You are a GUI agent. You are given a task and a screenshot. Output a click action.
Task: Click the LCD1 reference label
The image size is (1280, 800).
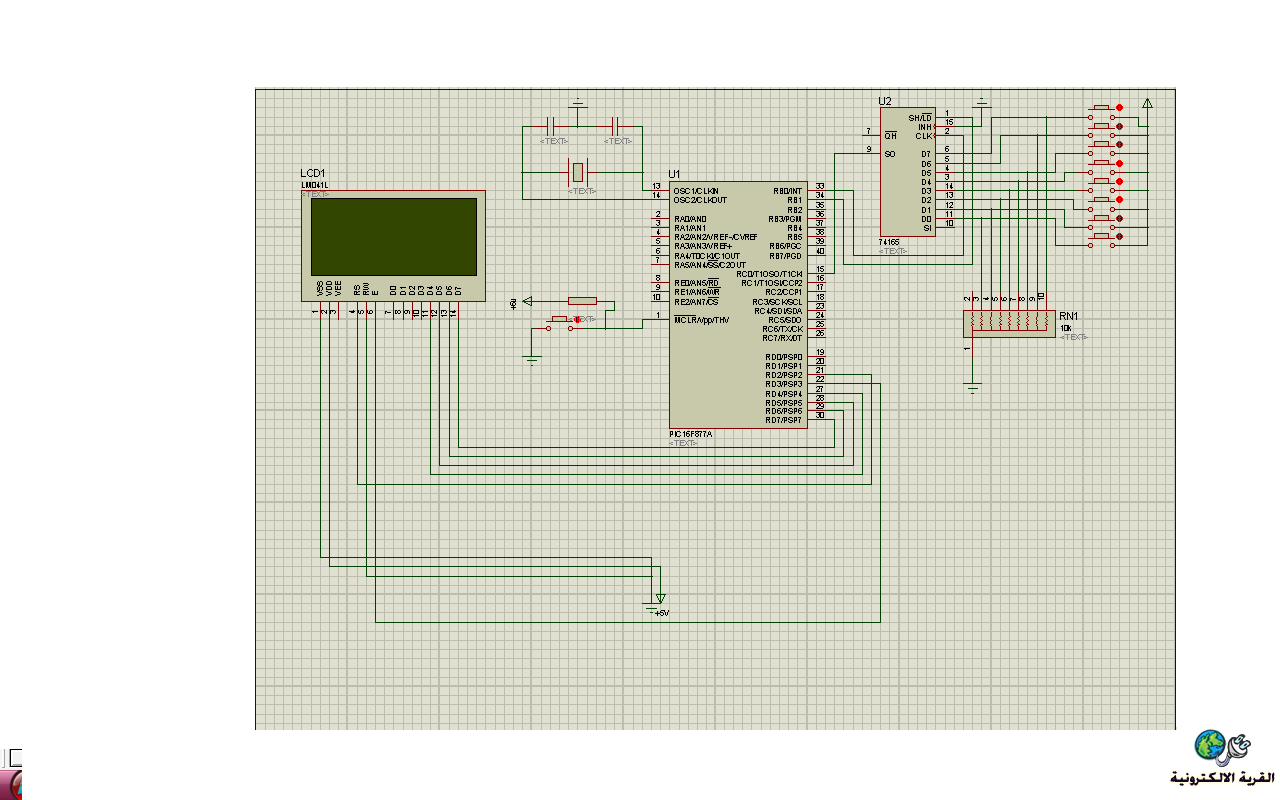pos(312,174)
